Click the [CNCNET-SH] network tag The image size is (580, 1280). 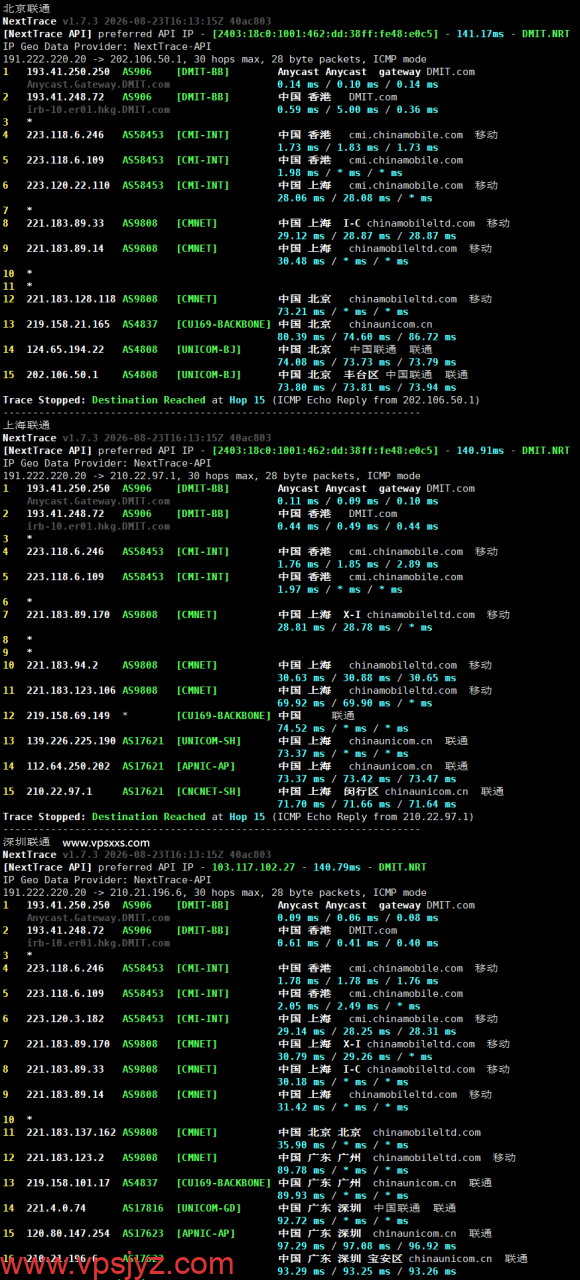(210, 791)
